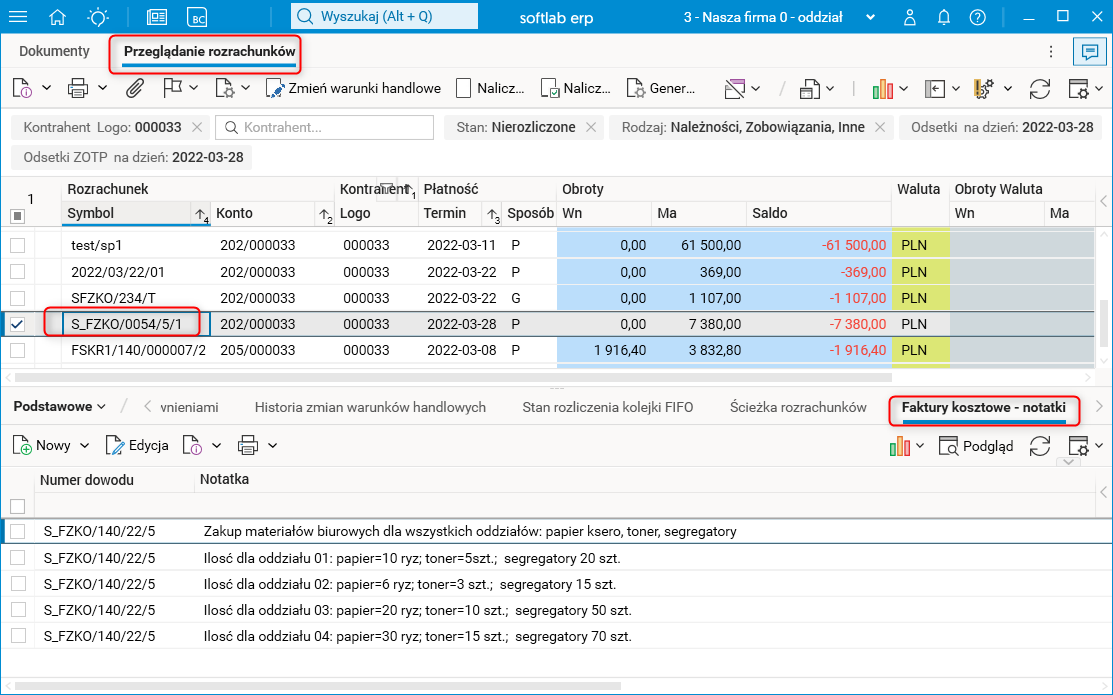Open the company selector dropdown arrow
This screenshot has width=1113, height=695.
[870, 17]
